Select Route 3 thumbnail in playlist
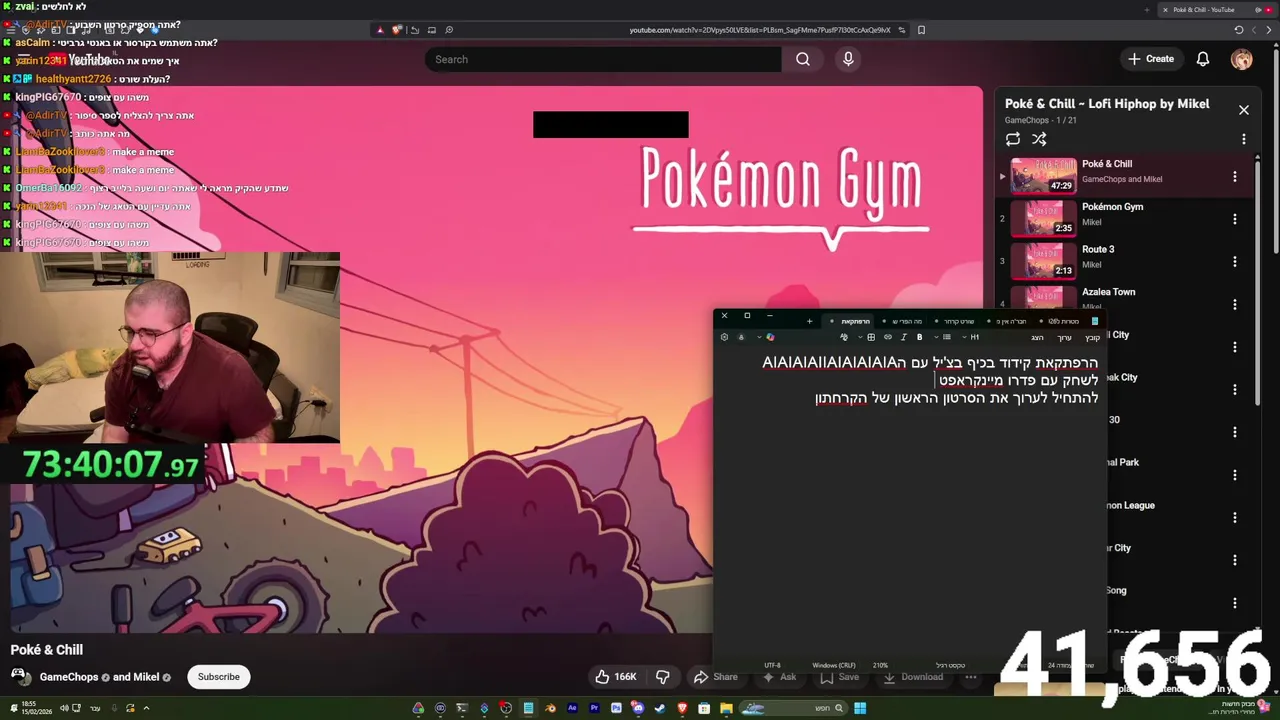Screen dimensions: 1280x720 (1043, 261)
